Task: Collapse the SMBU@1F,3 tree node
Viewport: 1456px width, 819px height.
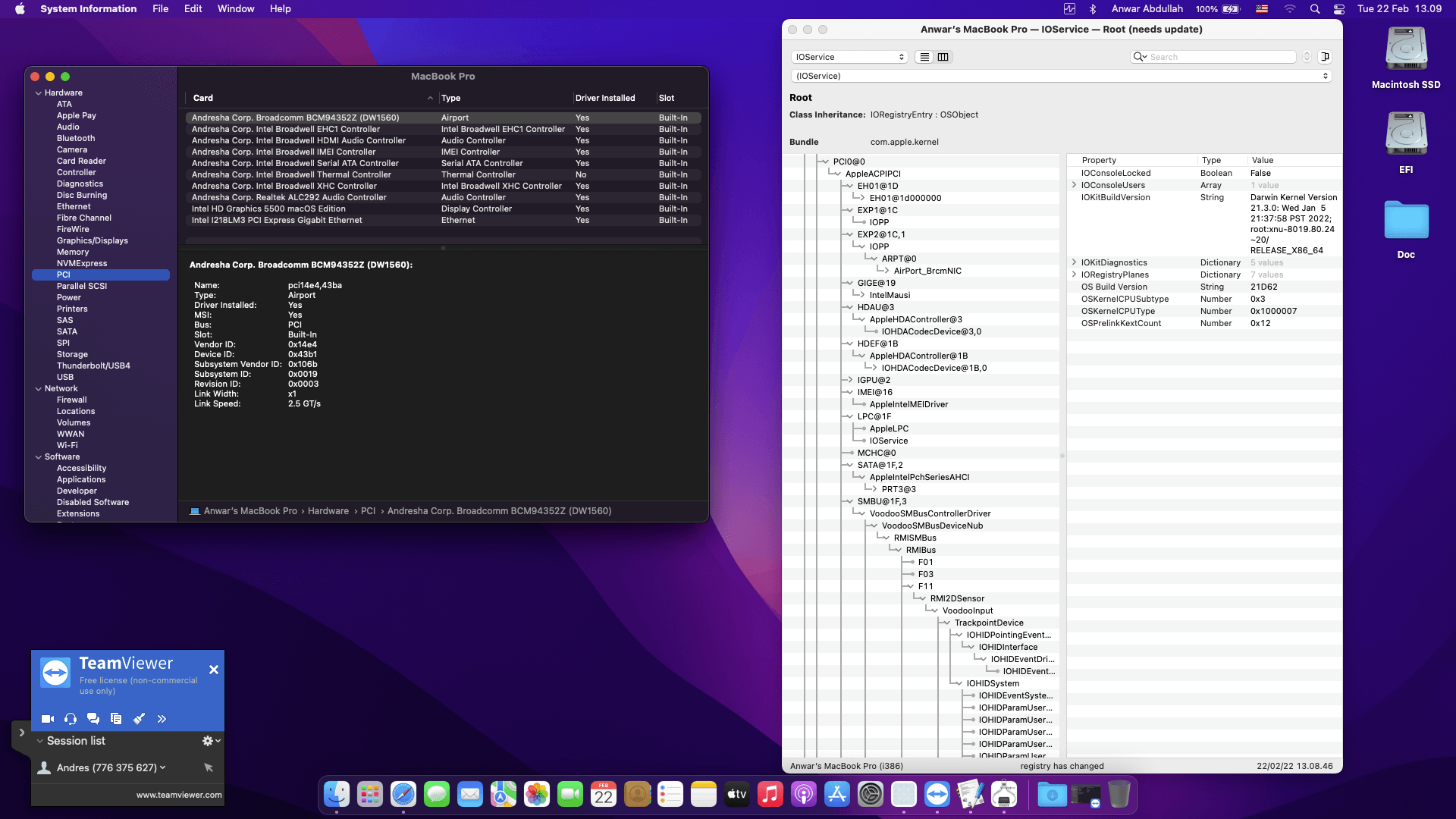Action: coord(849,501)
